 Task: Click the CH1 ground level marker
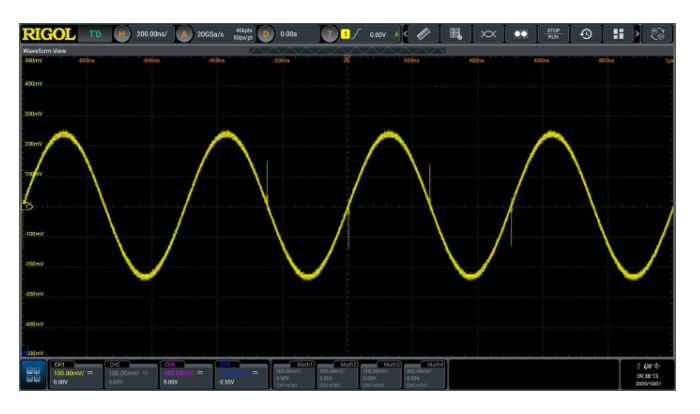tap(27, 206)
